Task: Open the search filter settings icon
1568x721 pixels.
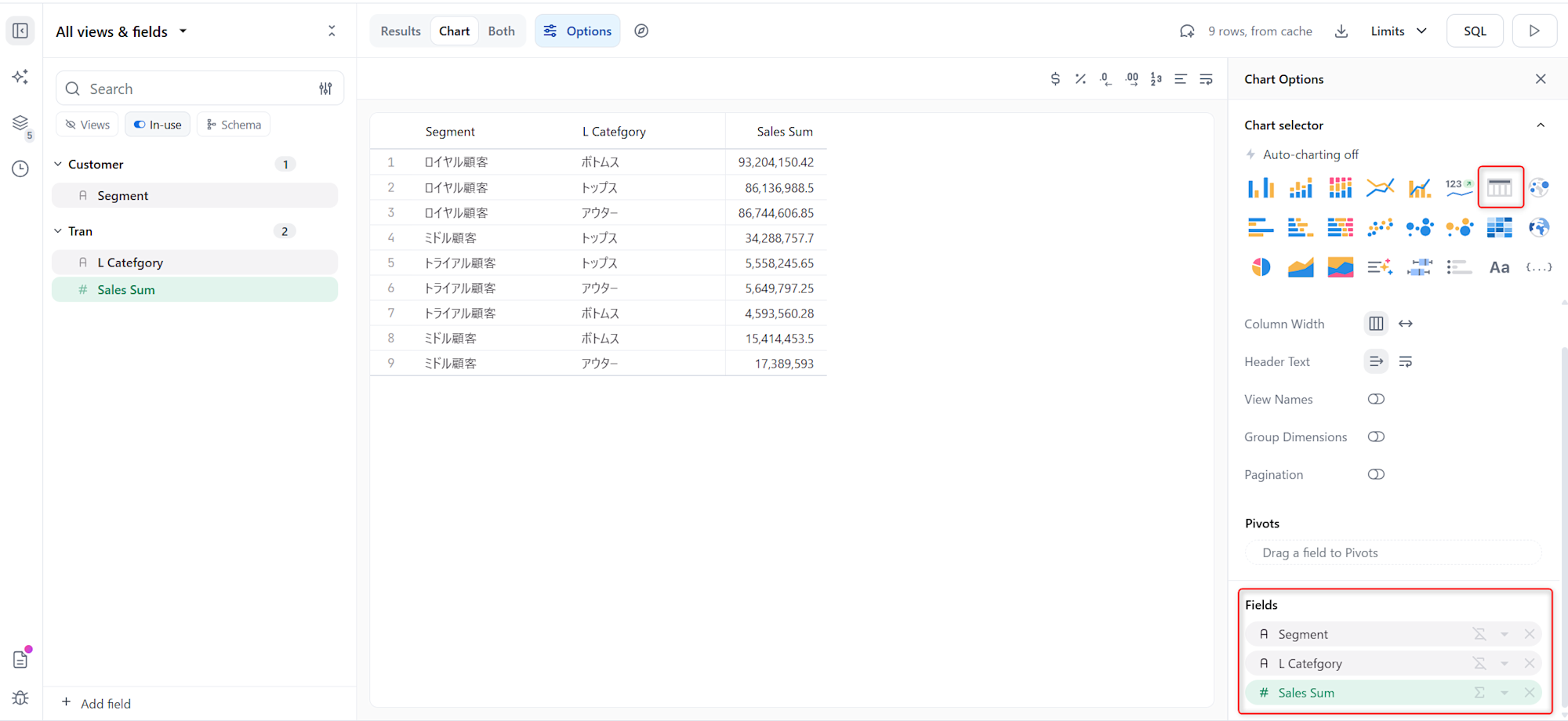Action: point(325,89)
